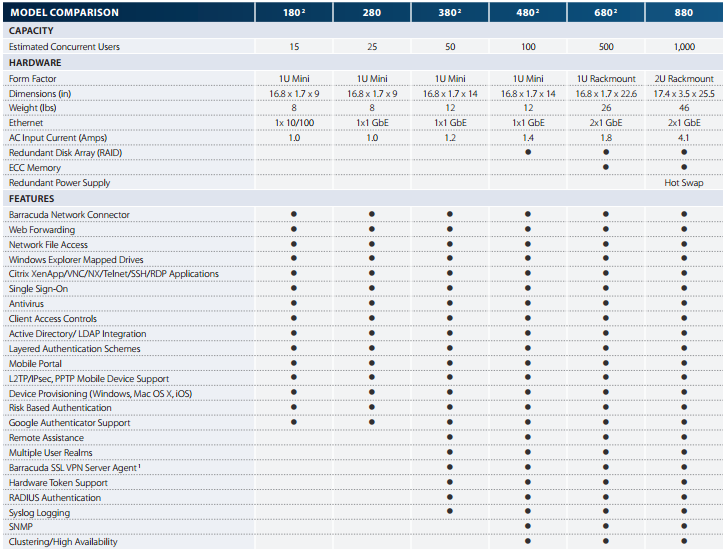
Task: Click Active Directory/ LDAP Integration label
Action: point(78,334)
